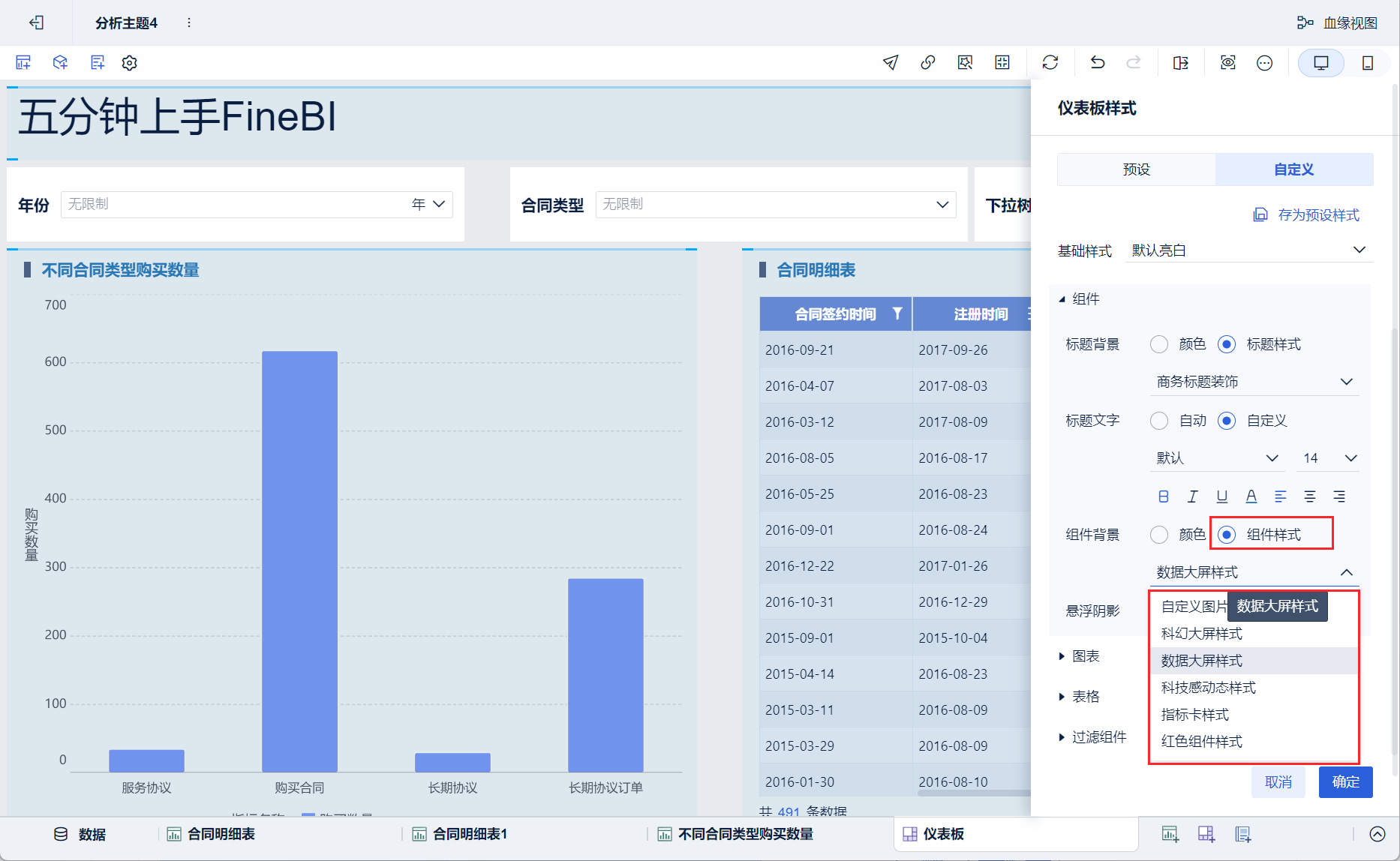This screenshot has width=1400, height=861.
Task: Center-align the title text
Action: tap(1310, 496)
